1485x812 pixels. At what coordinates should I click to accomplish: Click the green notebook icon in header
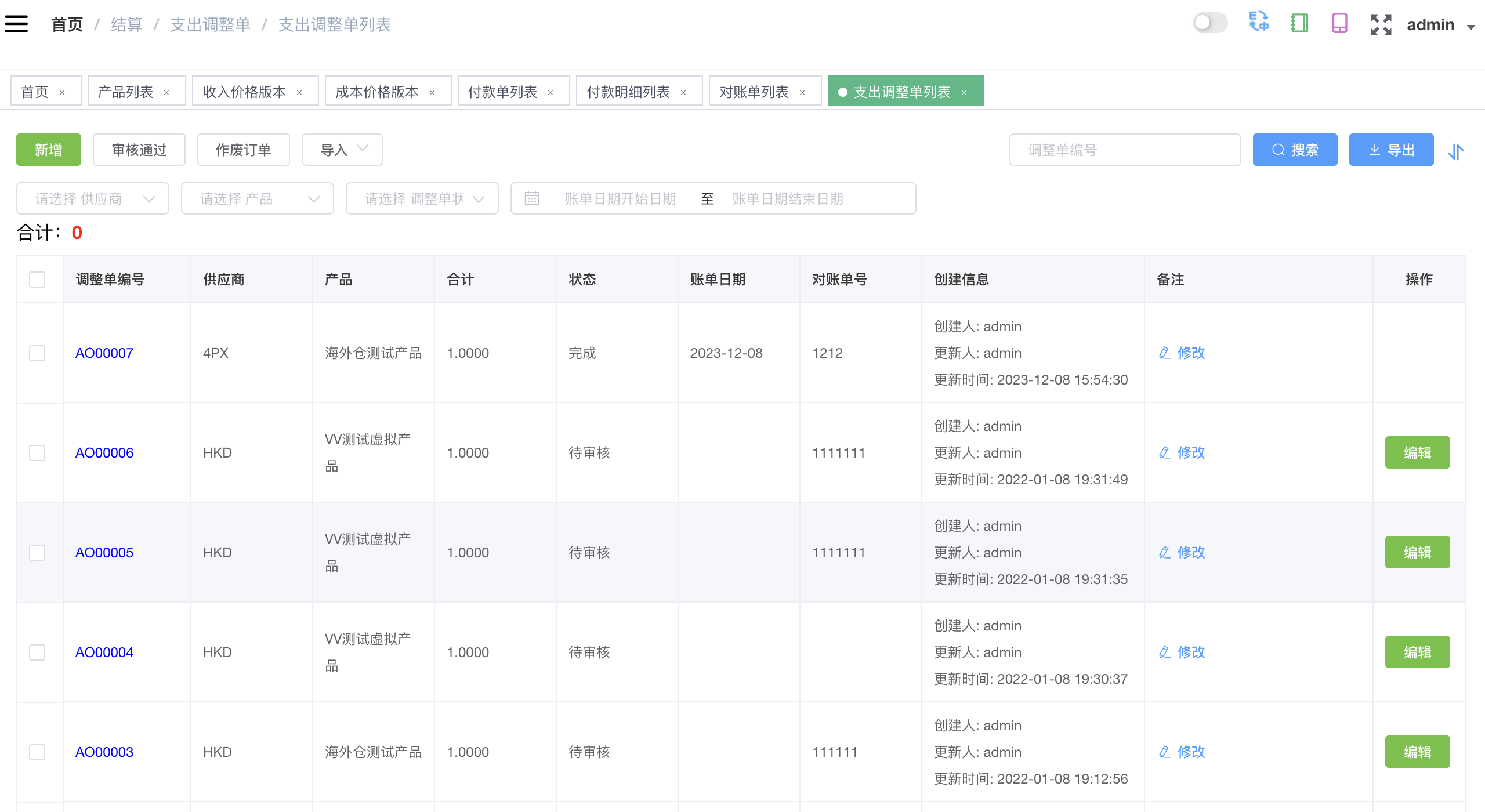pyautogui.click(x=1299, y=24)
